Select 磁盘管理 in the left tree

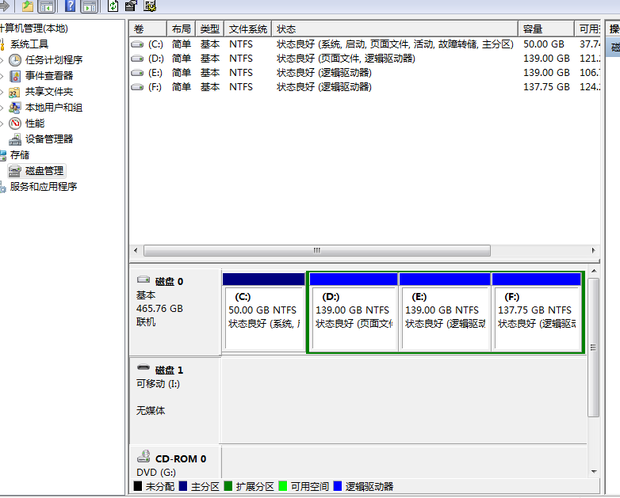pos(43,171)
